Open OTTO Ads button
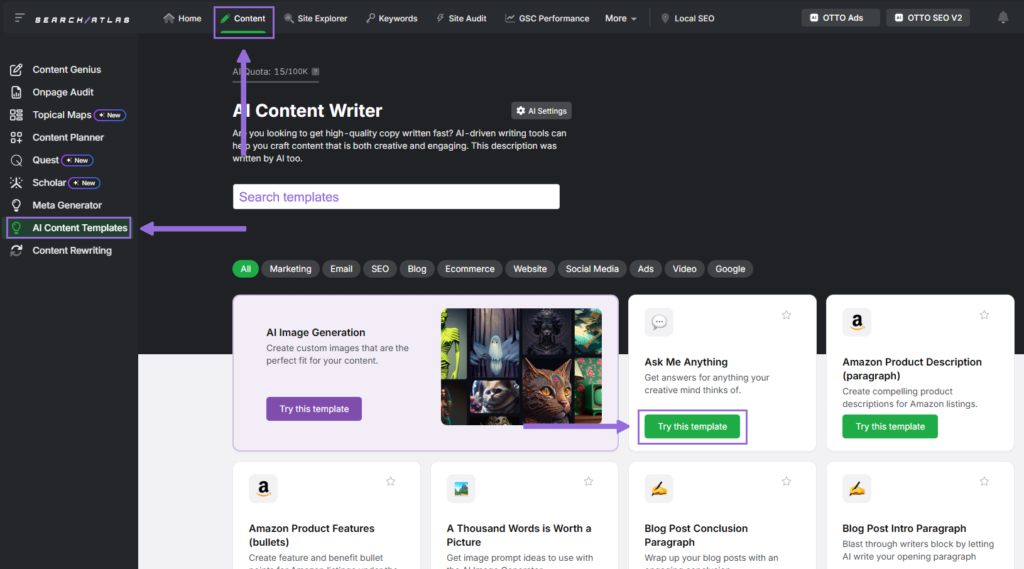 coord(840,18)
